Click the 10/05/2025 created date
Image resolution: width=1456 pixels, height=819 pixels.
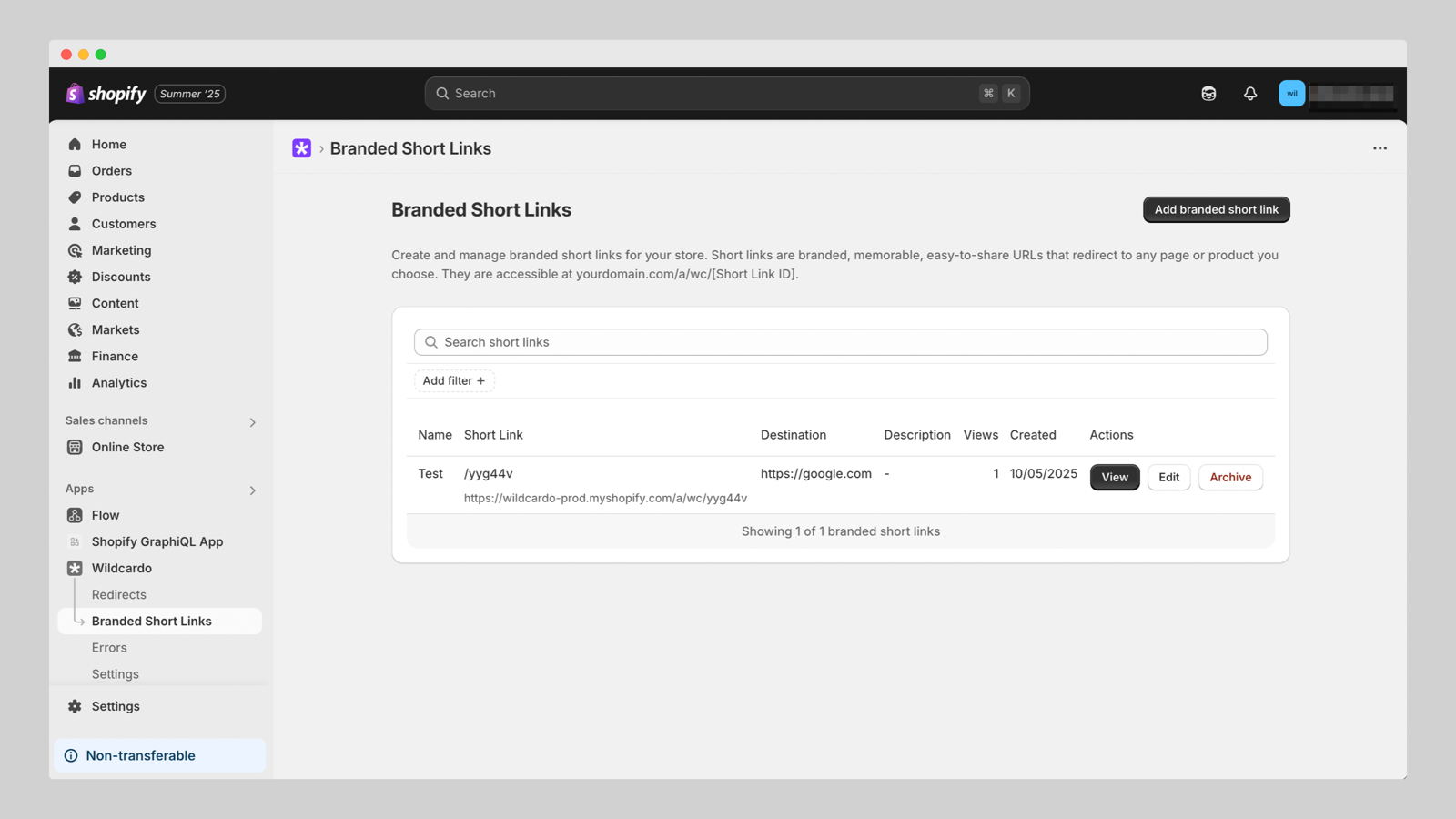point(1044,473)
